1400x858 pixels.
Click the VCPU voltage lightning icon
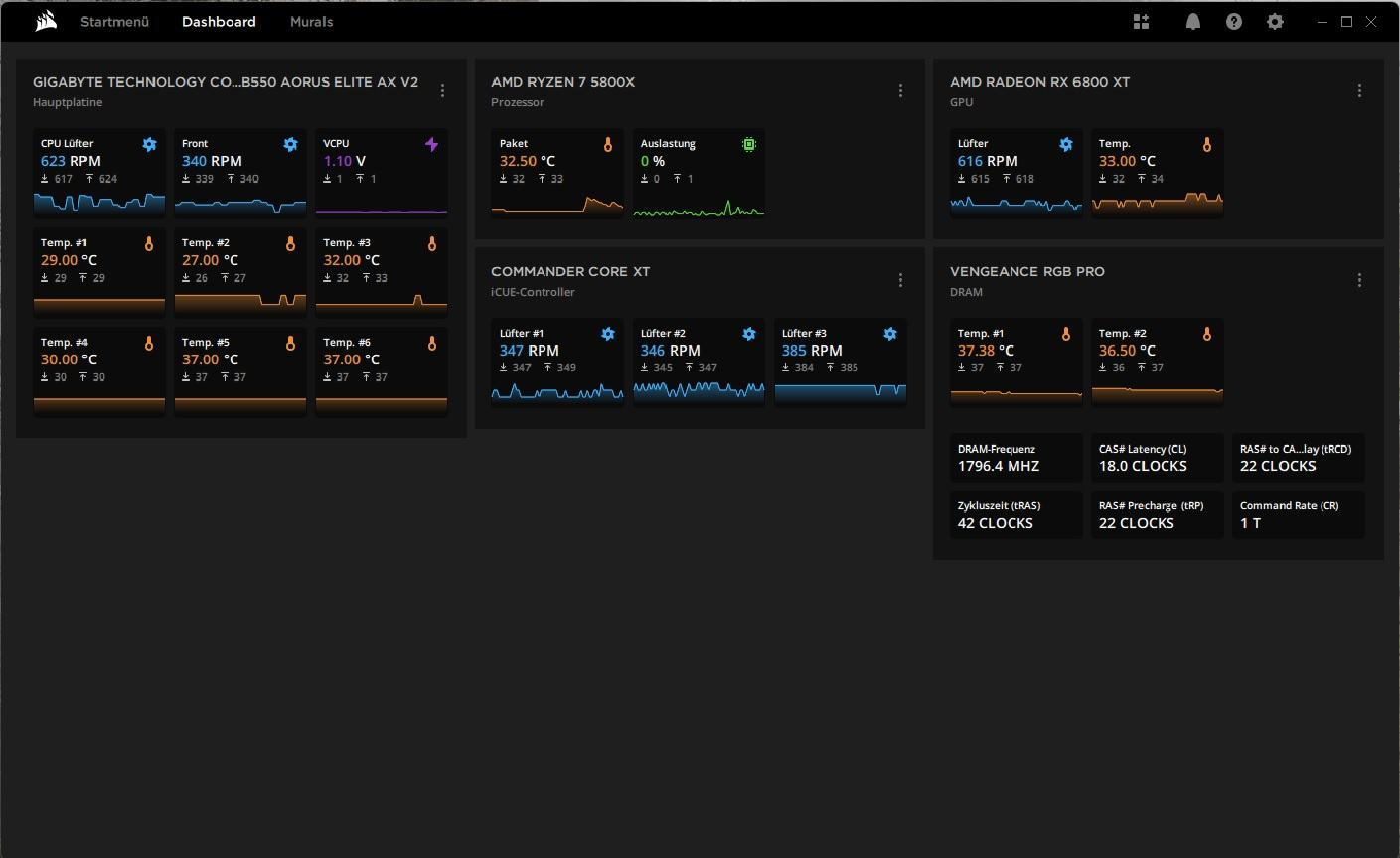click(431, 144)
